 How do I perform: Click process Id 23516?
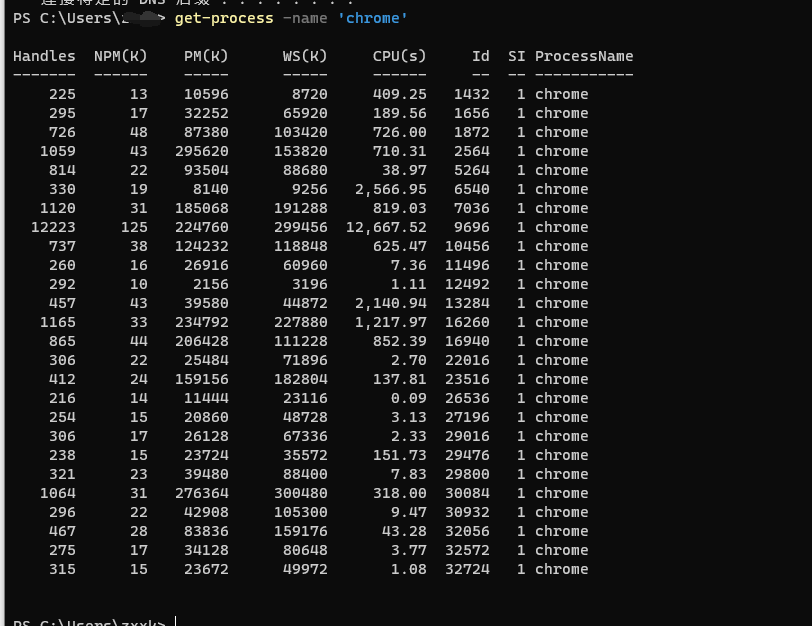coord(467,379)
